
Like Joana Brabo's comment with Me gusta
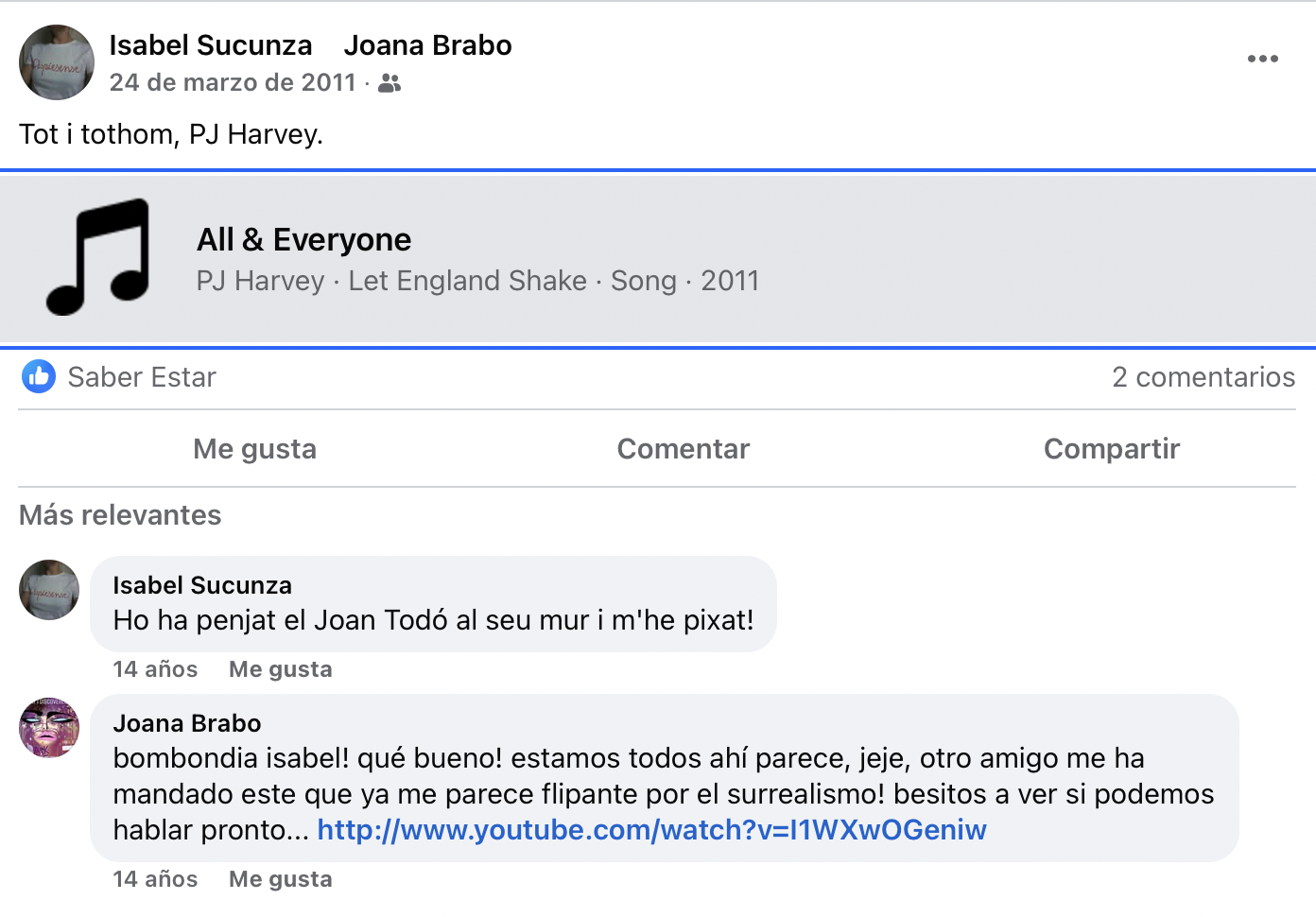[280, 879]
